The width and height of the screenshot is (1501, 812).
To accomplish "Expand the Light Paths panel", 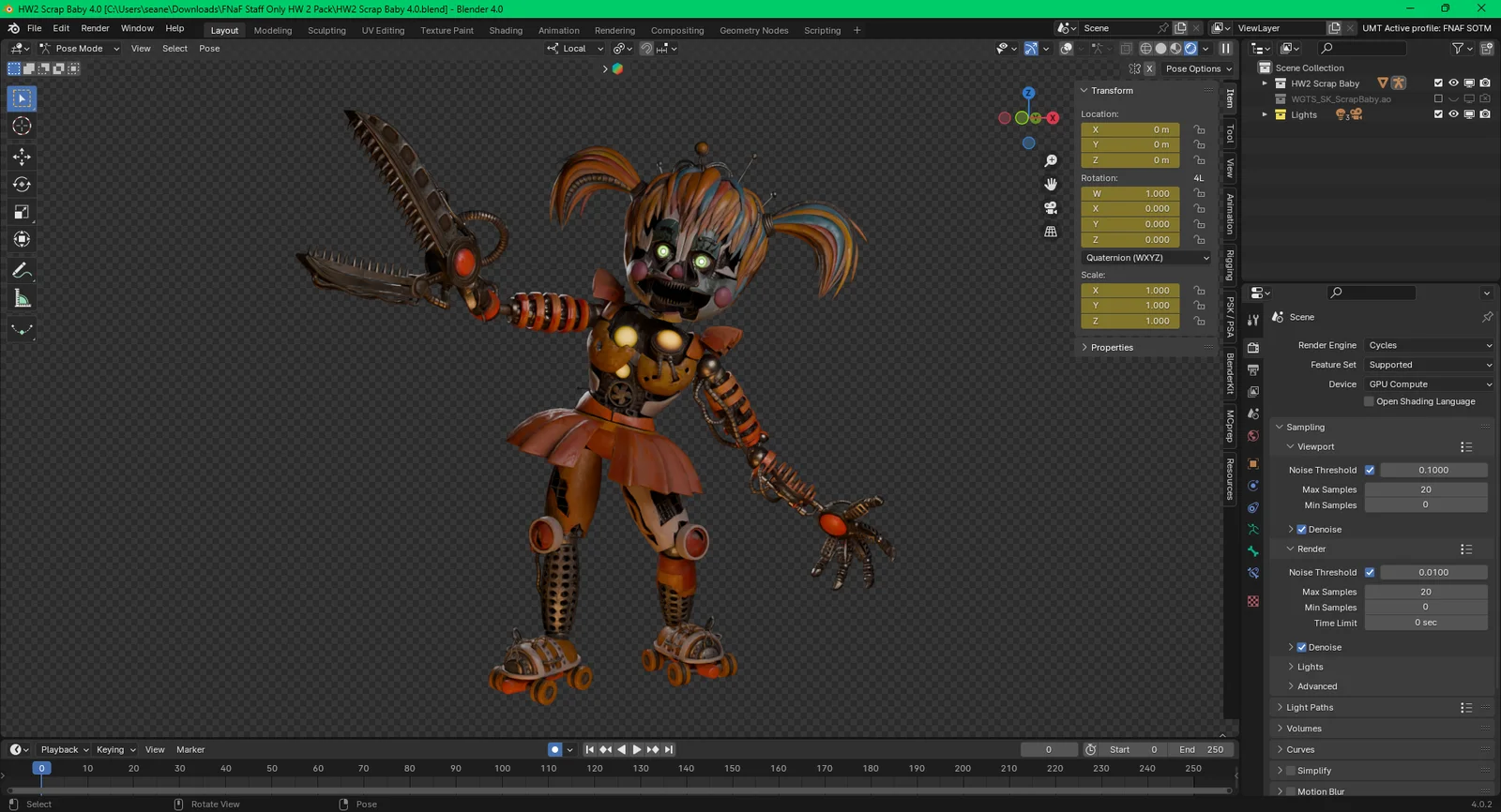I will (1310, 708).
